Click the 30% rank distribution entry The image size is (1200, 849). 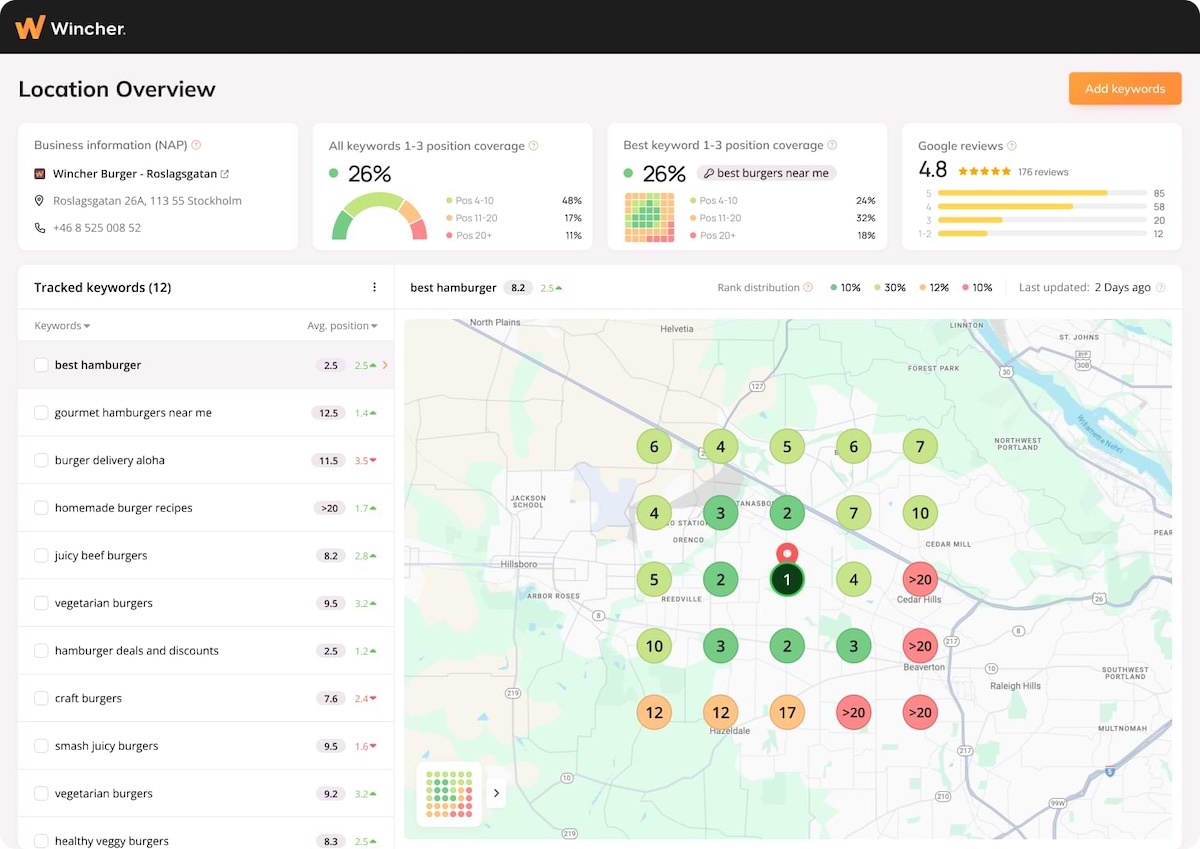point(890,288)
